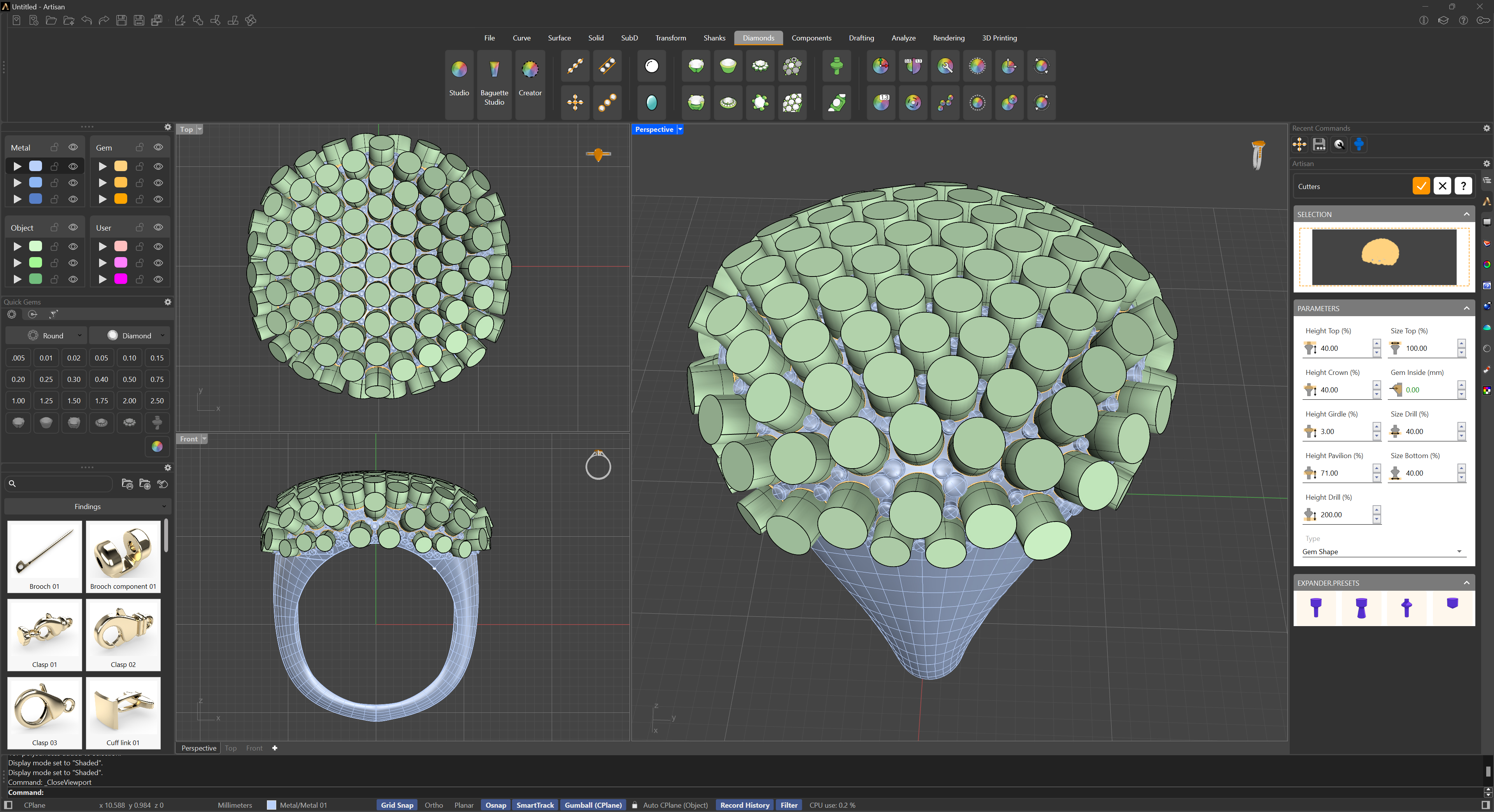
Task: Open the 3D Printing tab
Action: [x=999, y=38]
